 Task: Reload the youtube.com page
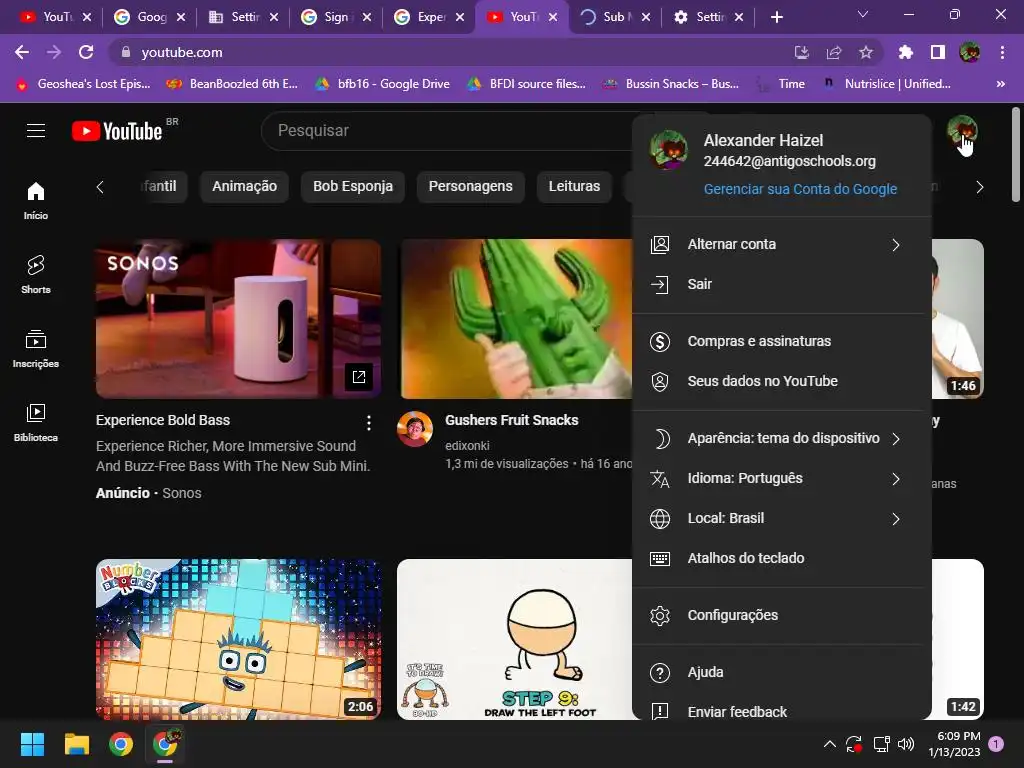[86, 52]
